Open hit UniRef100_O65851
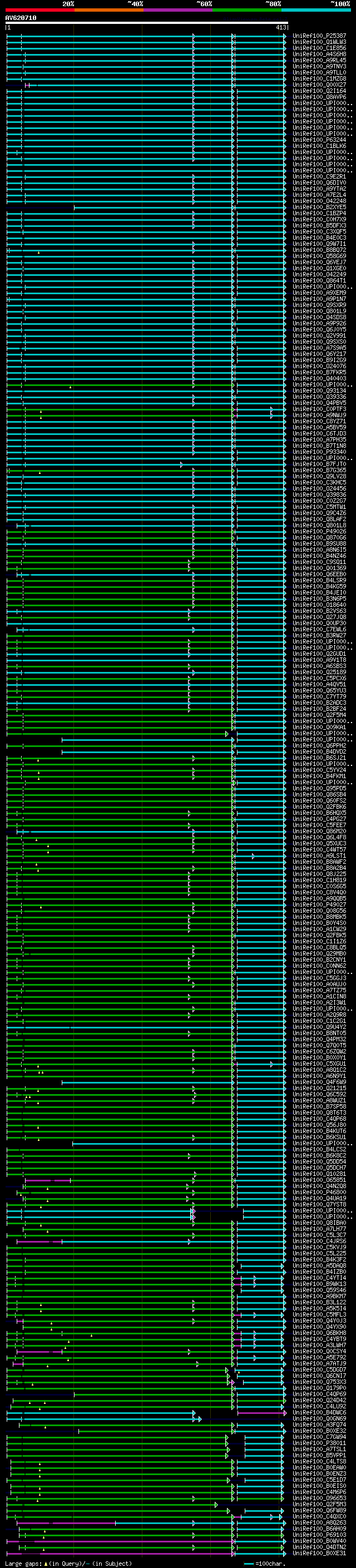Screen dimensions: 356x1568 point(319,1180)
